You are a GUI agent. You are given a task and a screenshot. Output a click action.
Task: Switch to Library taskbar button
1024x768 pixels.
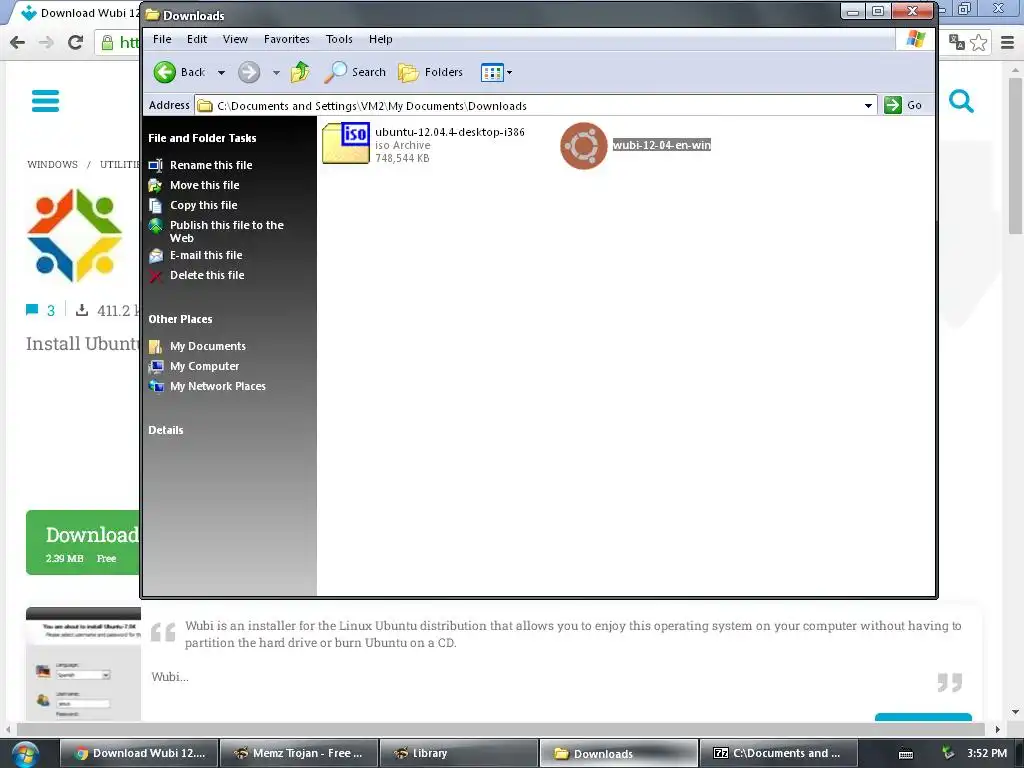pyautogui.click(x=459, y=753)
